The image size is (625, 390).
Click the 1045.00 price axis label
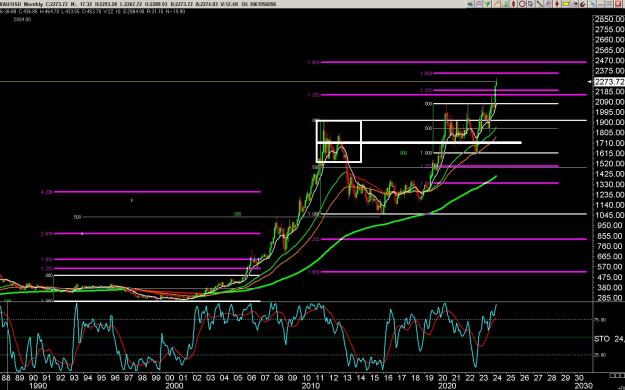[x=609, y=215]
